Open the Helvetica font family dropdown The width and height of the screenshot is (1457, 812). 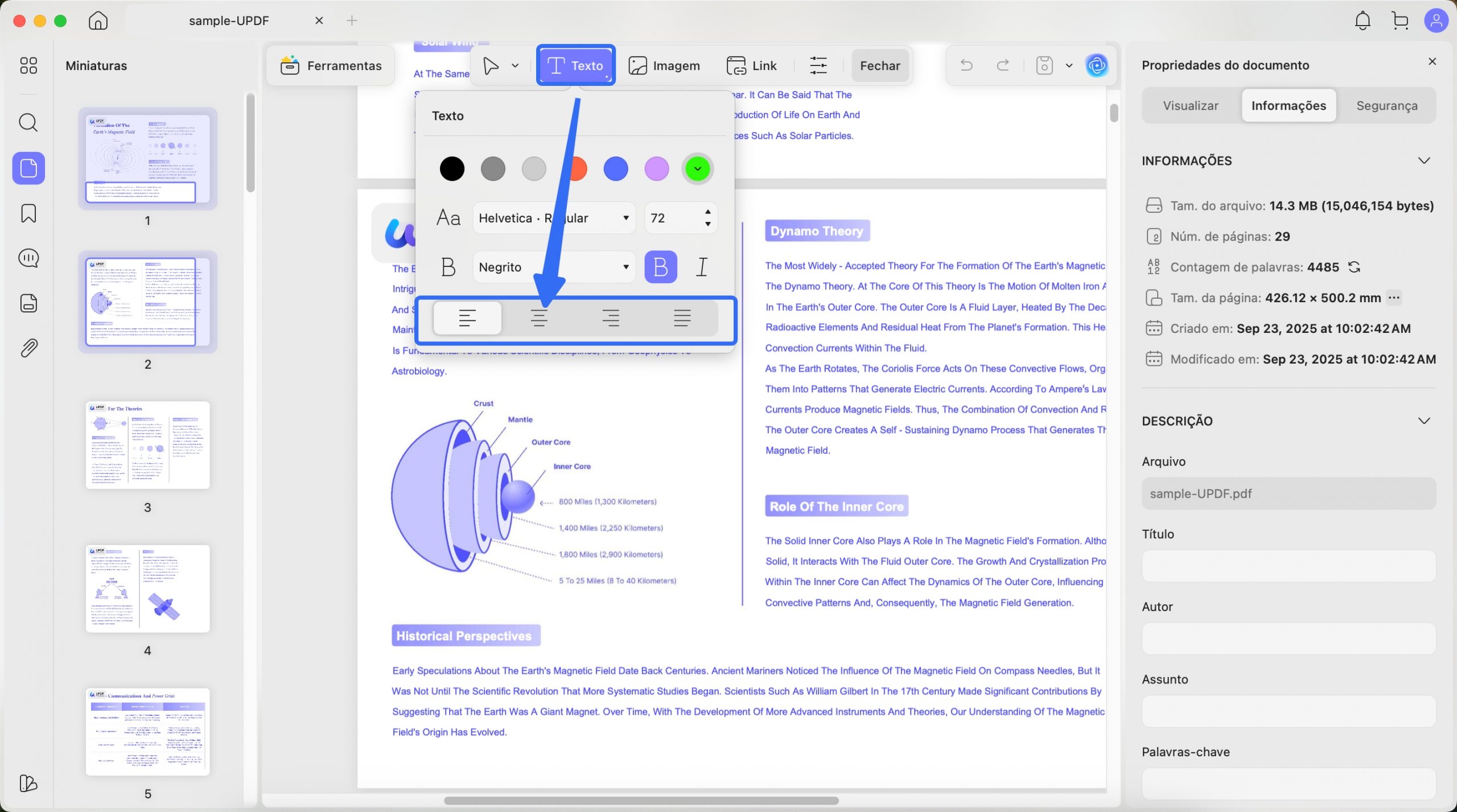click(554, 218)
